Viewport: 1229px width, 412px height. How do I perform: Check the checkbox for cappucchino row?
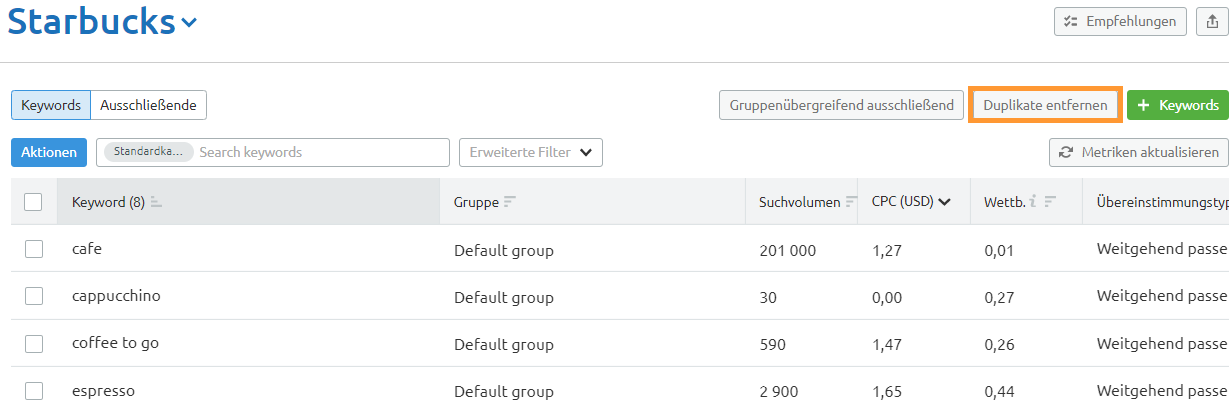(x=33, y=296)
